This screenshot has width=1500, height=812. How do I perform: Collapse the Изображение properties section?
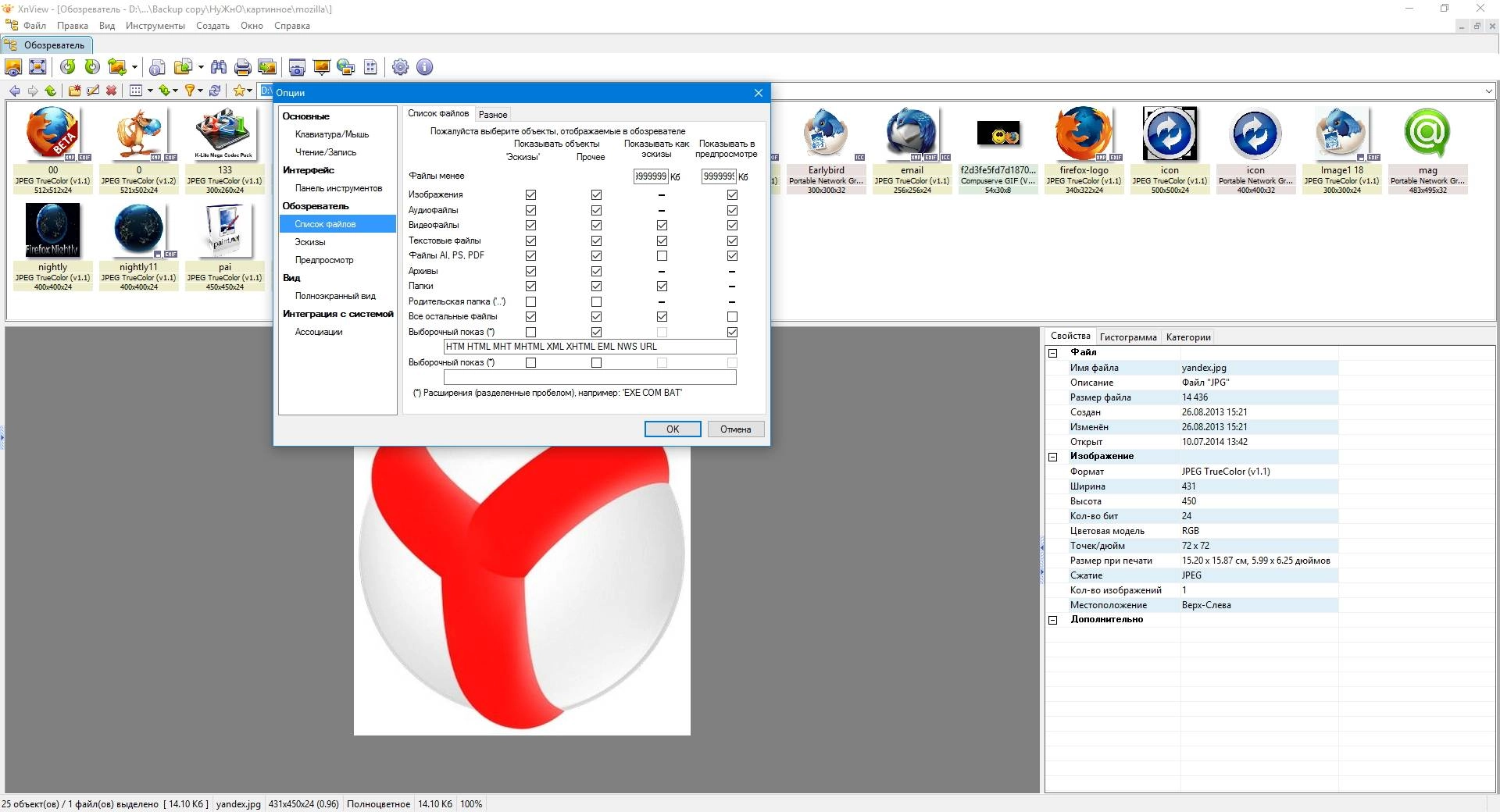(1052, 457)
